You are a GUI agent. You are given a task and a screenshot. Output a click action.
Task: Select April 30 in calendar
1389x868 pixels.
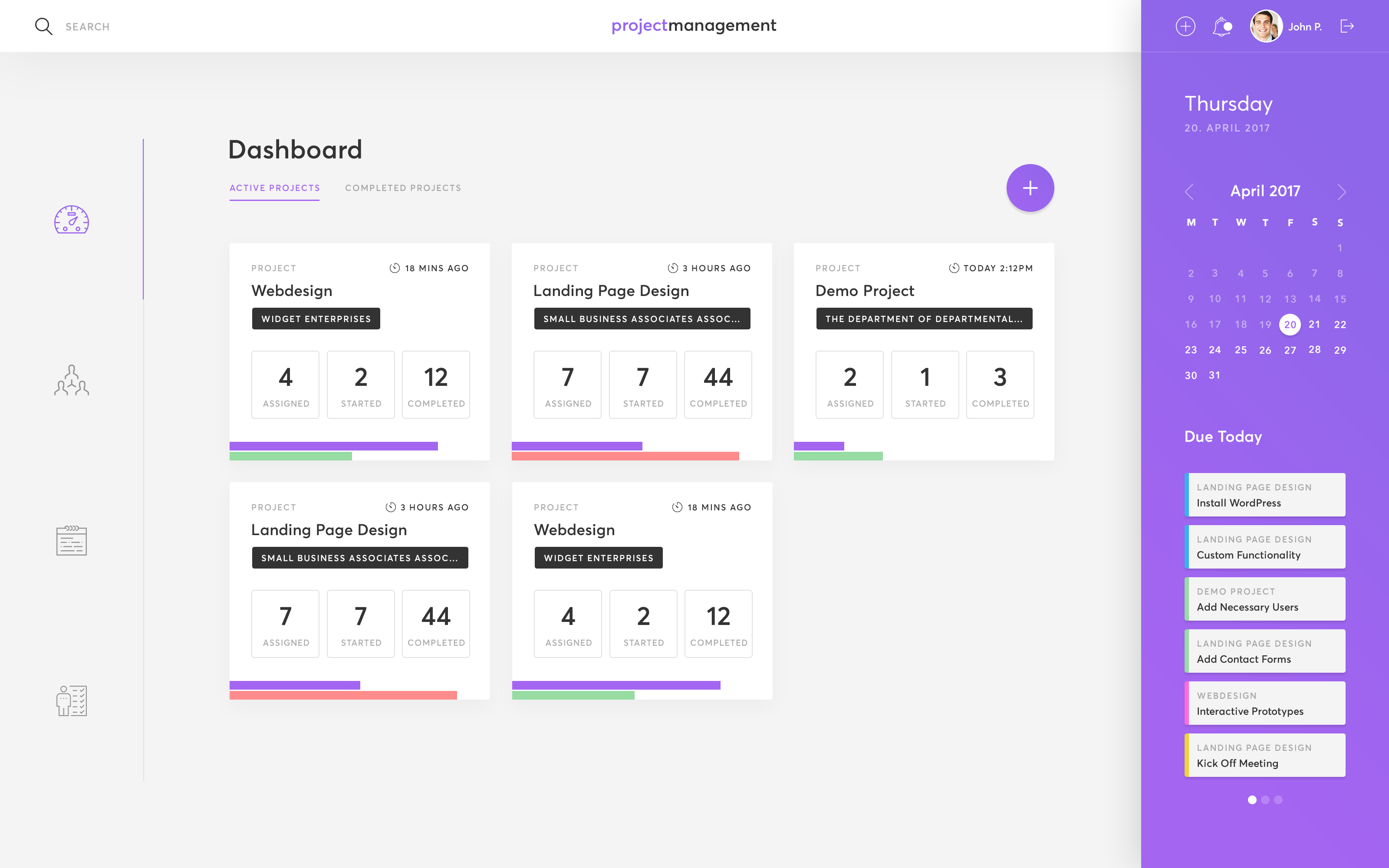(1191, 375)
